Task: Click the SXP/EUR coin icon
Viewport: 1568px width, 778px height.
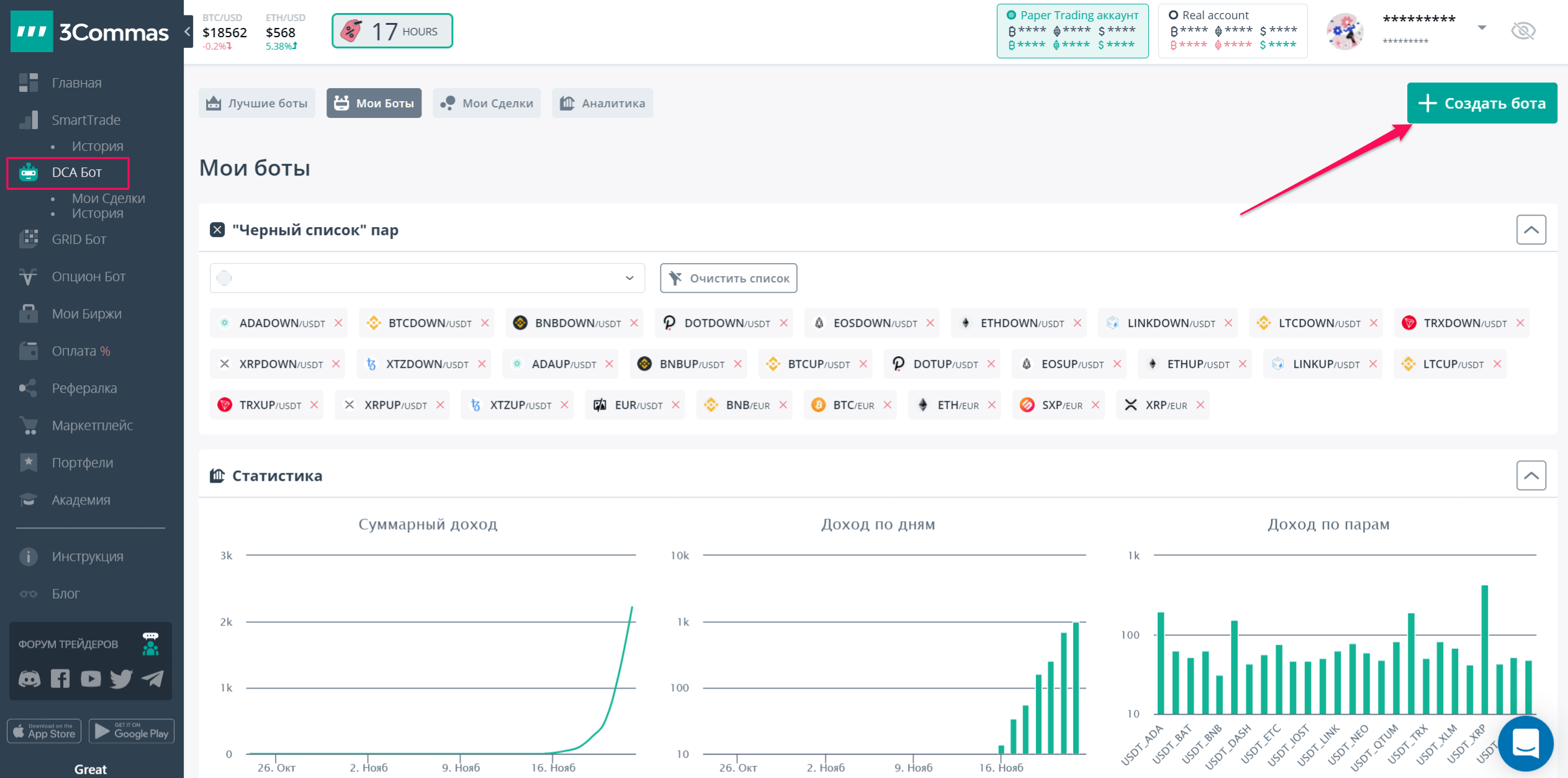Action: coord(1027,405)
